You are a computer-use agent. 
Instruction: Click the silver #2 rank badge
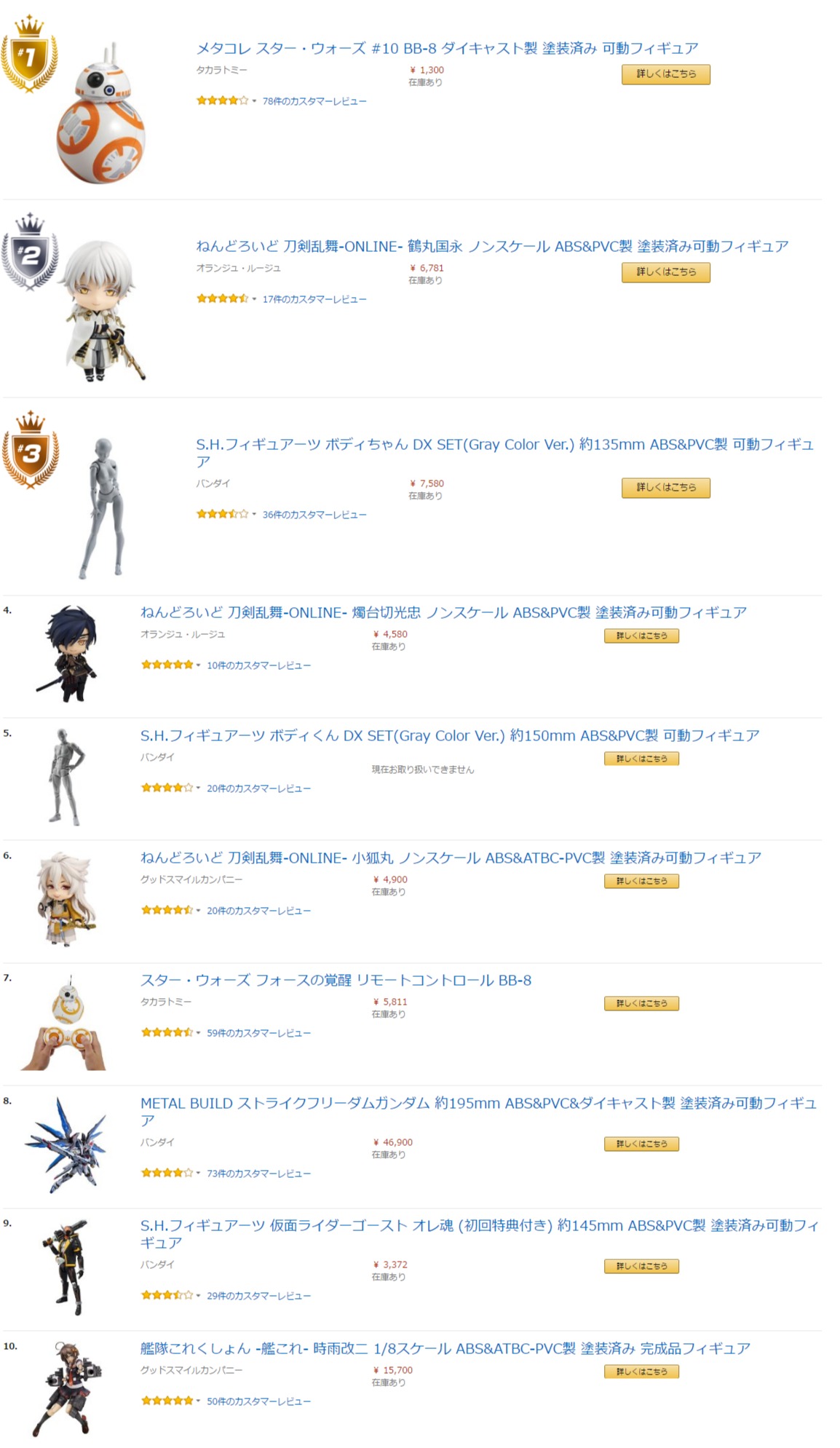point(29,252)
